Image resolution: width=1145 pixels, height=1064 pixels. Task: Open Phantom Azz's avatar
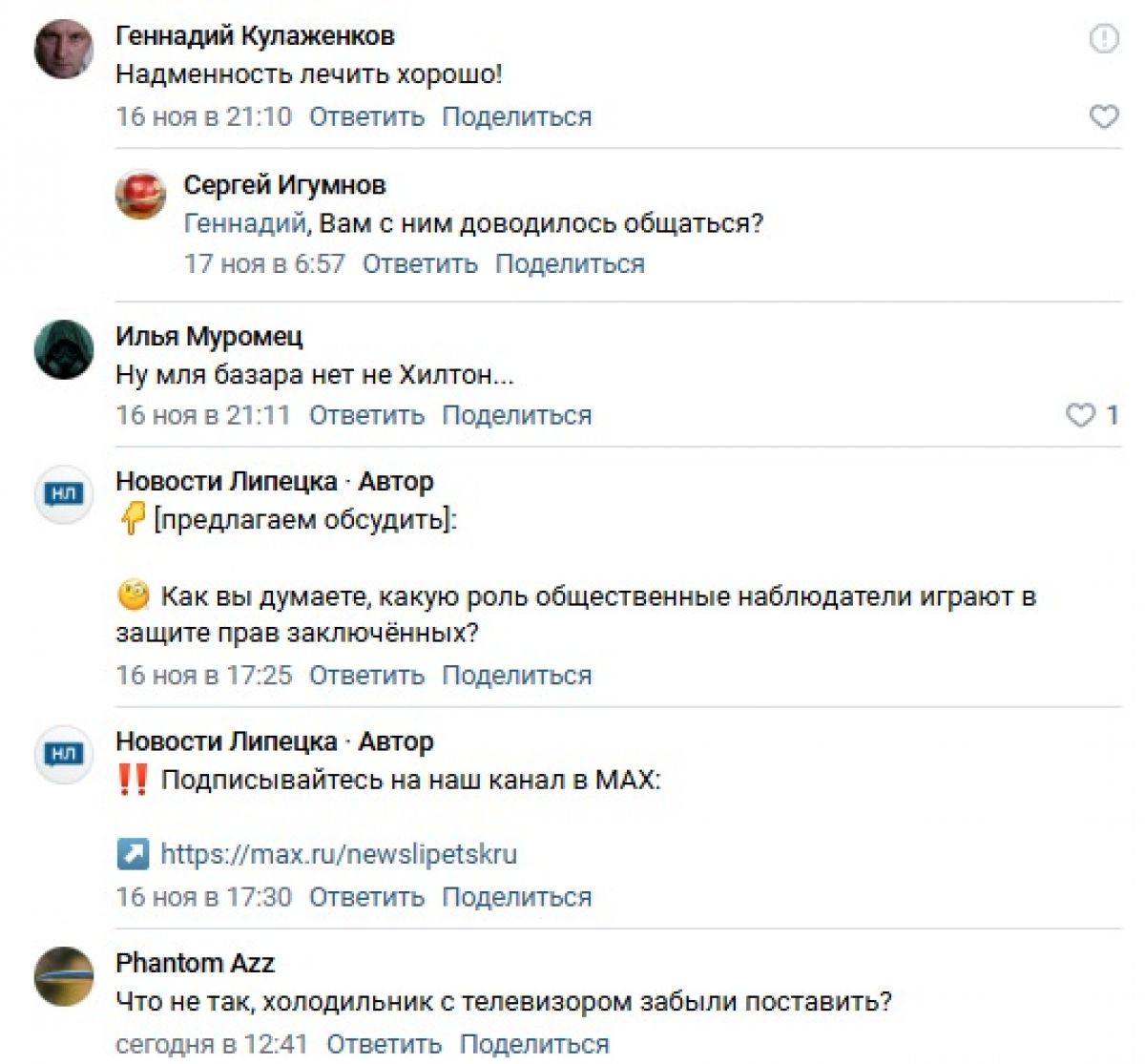64,975
